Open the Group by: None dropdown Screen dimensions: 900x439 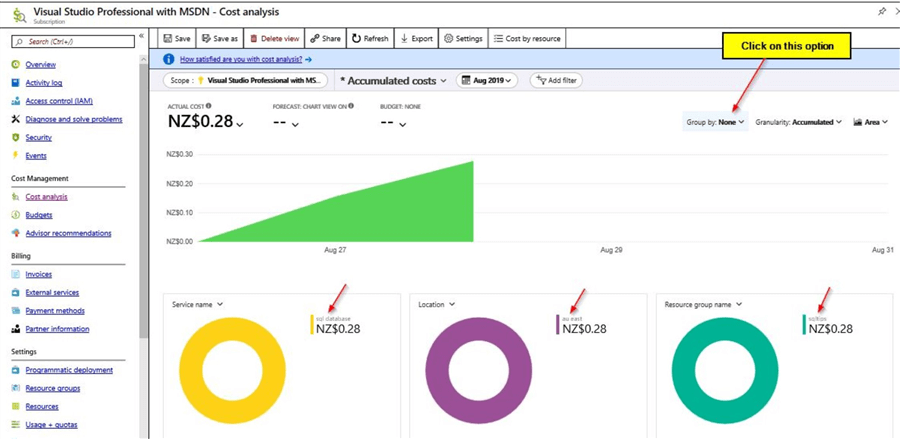click(715, 122)
